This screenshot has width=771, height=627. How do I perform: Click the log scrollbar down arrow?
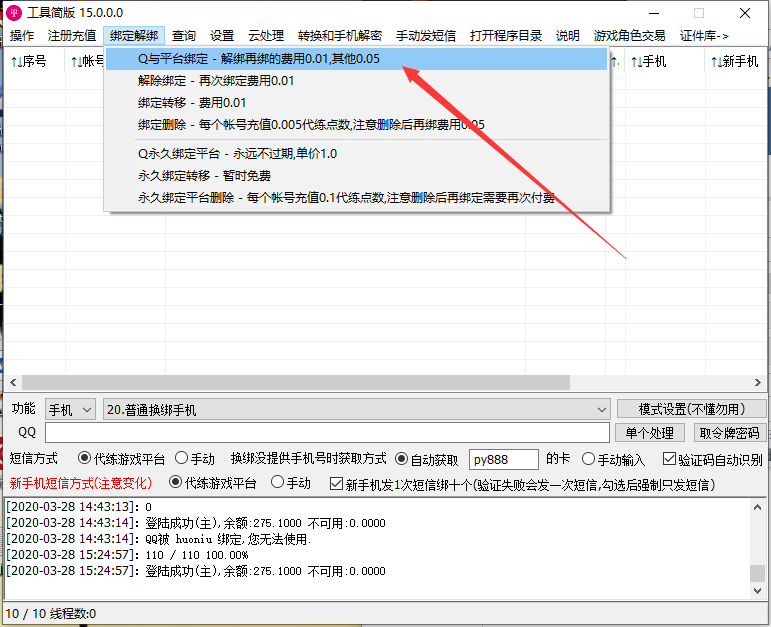[757, 591]
